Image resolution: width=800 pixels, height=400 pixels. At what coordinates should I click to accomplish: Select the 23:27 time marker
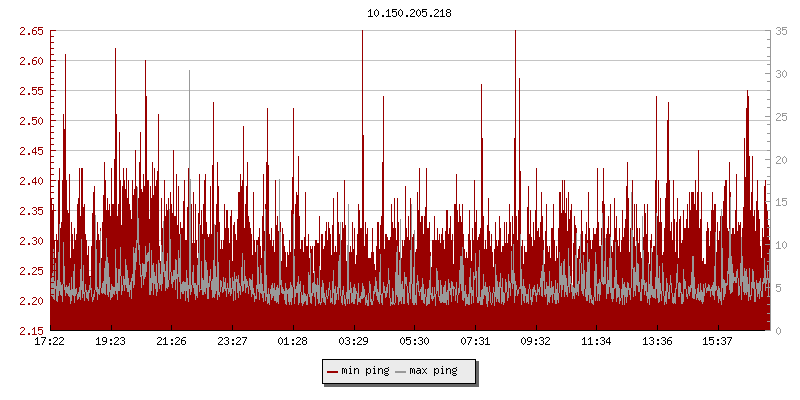pyautogui.click(x=232, y=341)
